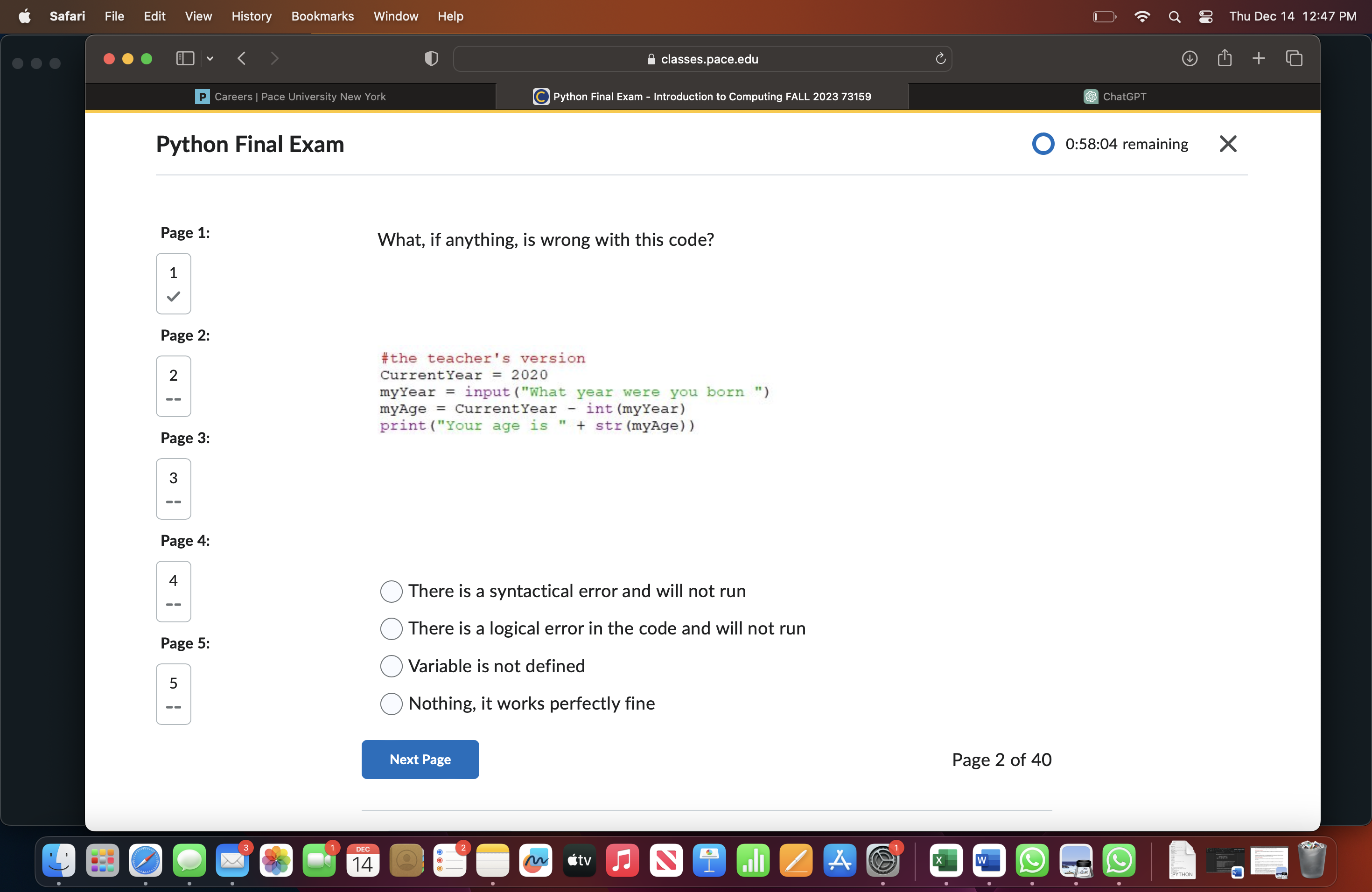Viewport: 1372px width, 892px height.
Task: Click the address bar
Action: [x=702, y=58]
